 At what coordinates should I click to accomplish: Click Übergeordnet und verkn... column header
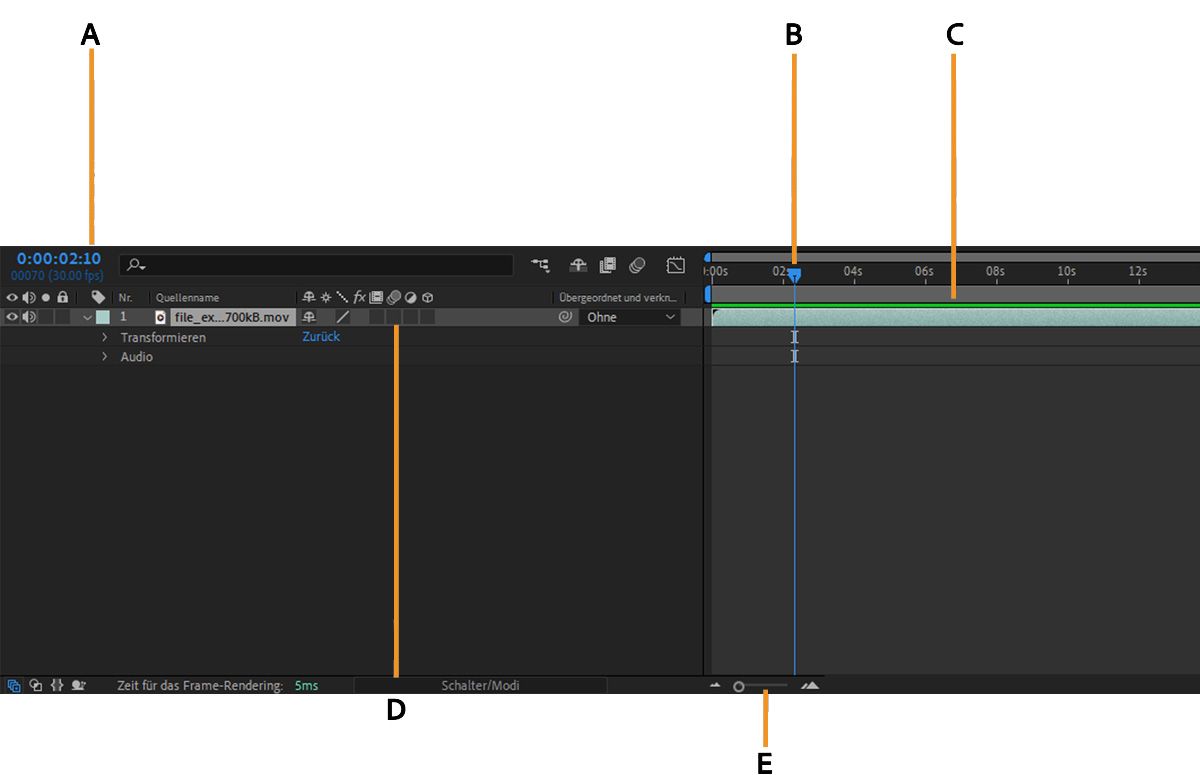coord(618,297)
